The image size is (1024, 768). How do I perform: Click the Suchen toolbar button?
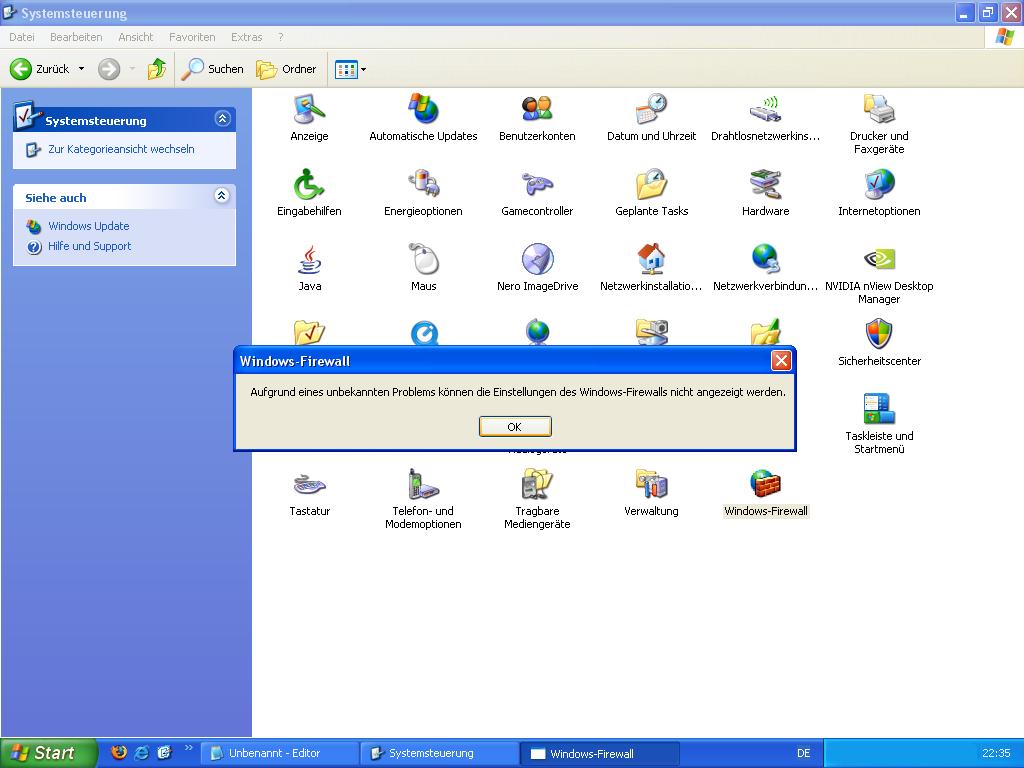212,69
